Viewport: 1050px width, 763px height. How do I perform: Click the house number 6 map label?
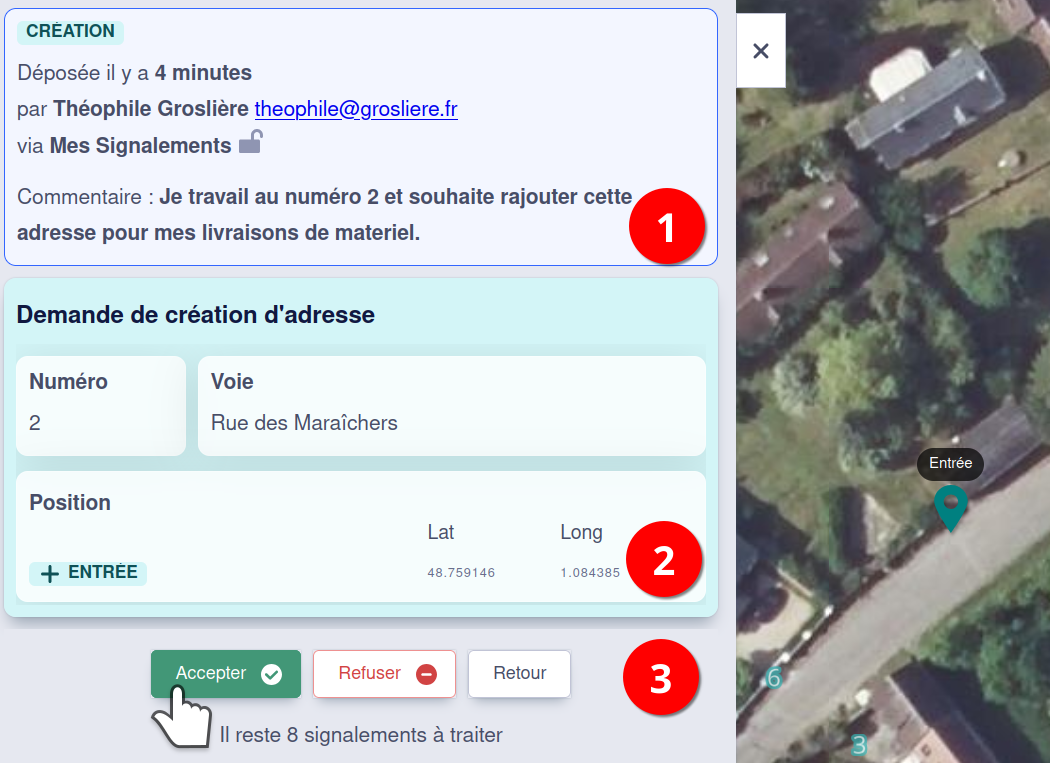coord(773,679)
